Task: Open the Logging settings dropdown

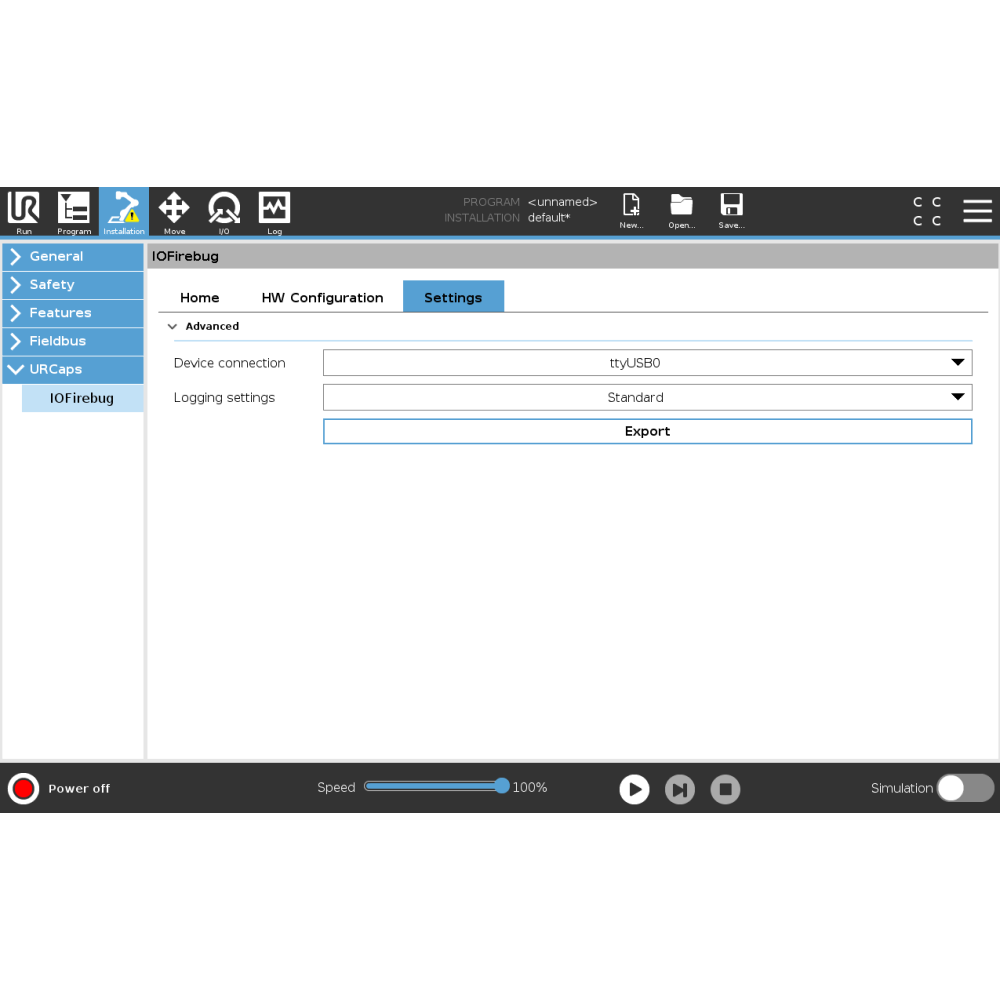Action: click(647, 397)
